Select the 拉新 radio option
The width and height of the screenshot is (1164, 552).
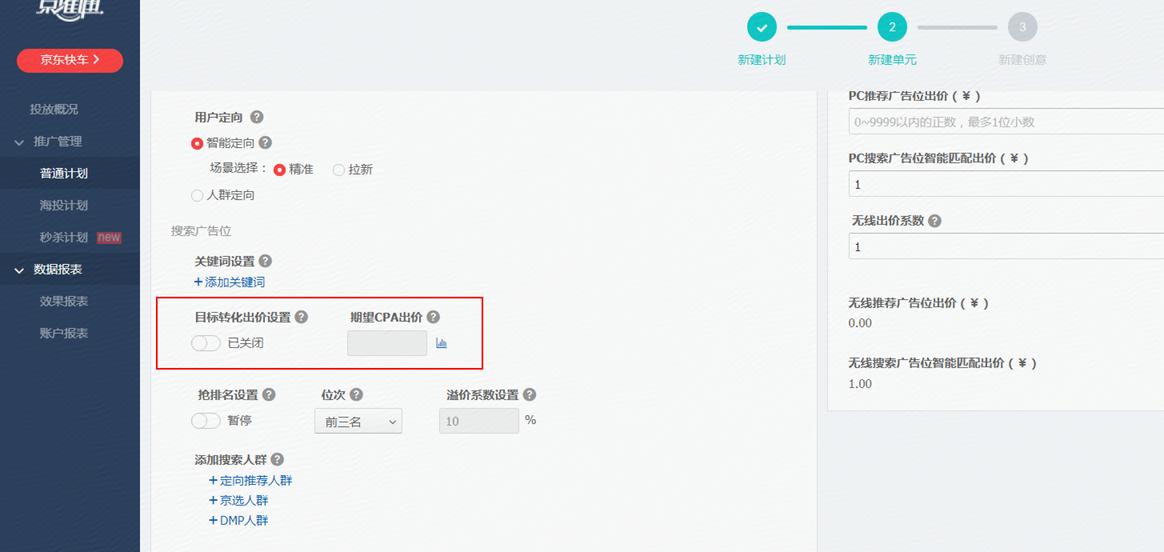339,170
